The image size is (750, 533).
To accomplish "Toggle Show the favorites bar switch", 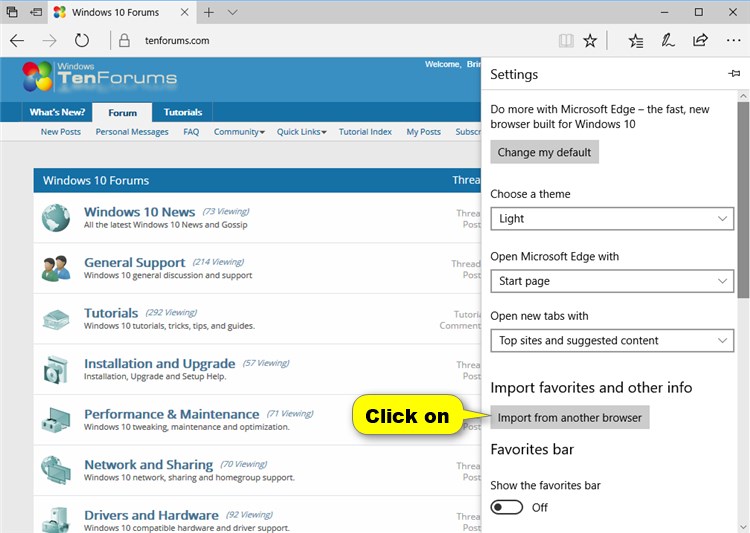I will [x=507, y=507].
